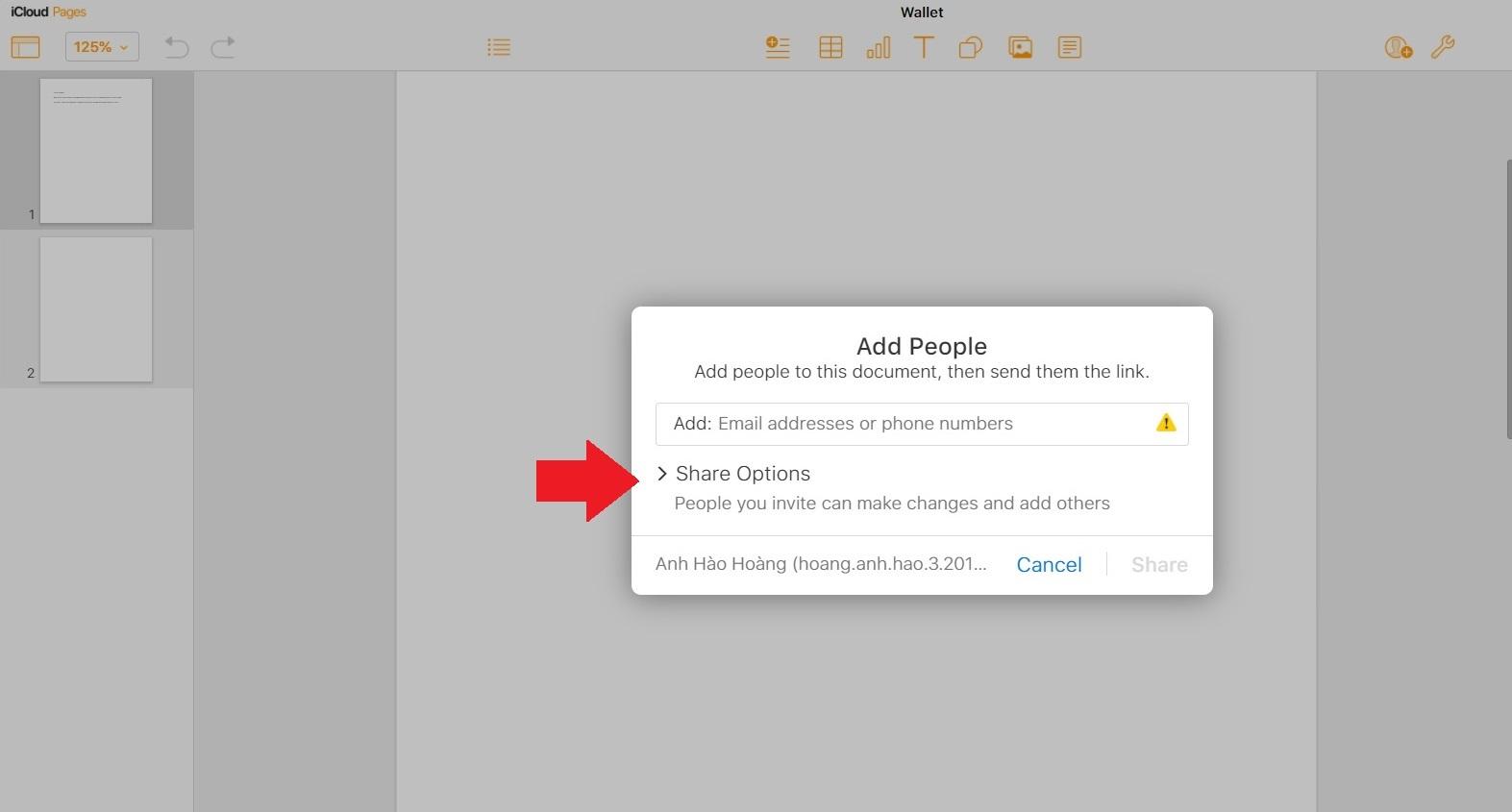Add a text box with the T icon
This screenshot has height=812, width=1512.
(x=924, y=47)
